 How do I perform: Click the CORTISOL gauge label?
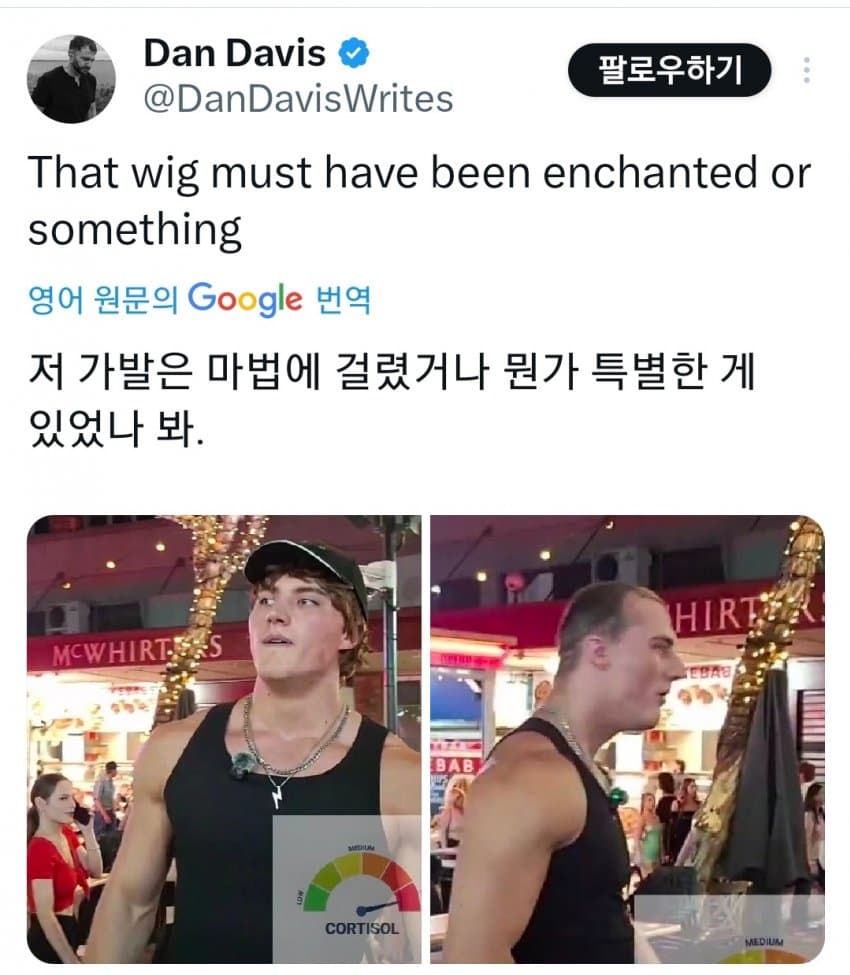click(361, 928)
